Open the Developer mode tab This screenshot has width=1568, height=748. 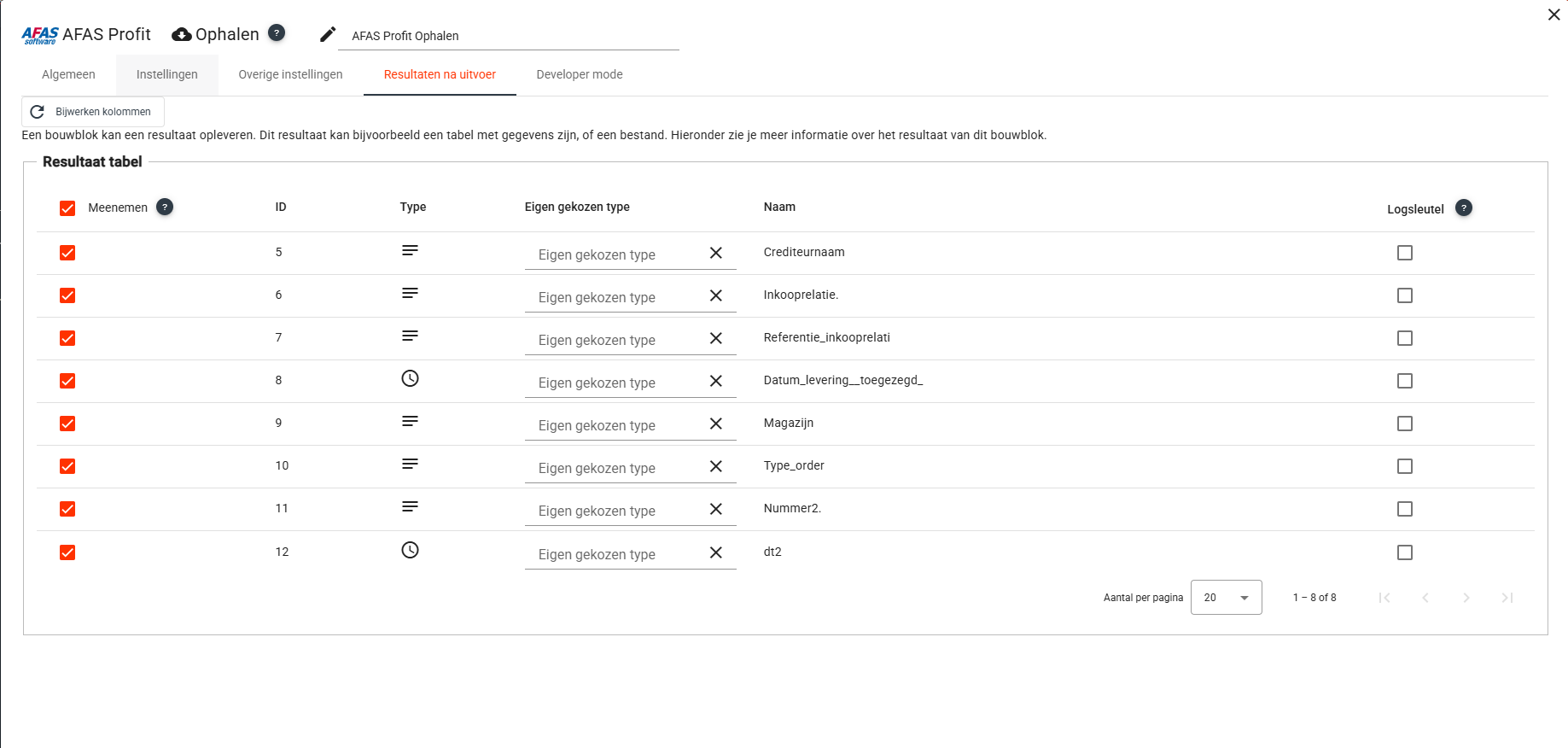(579, 74)
